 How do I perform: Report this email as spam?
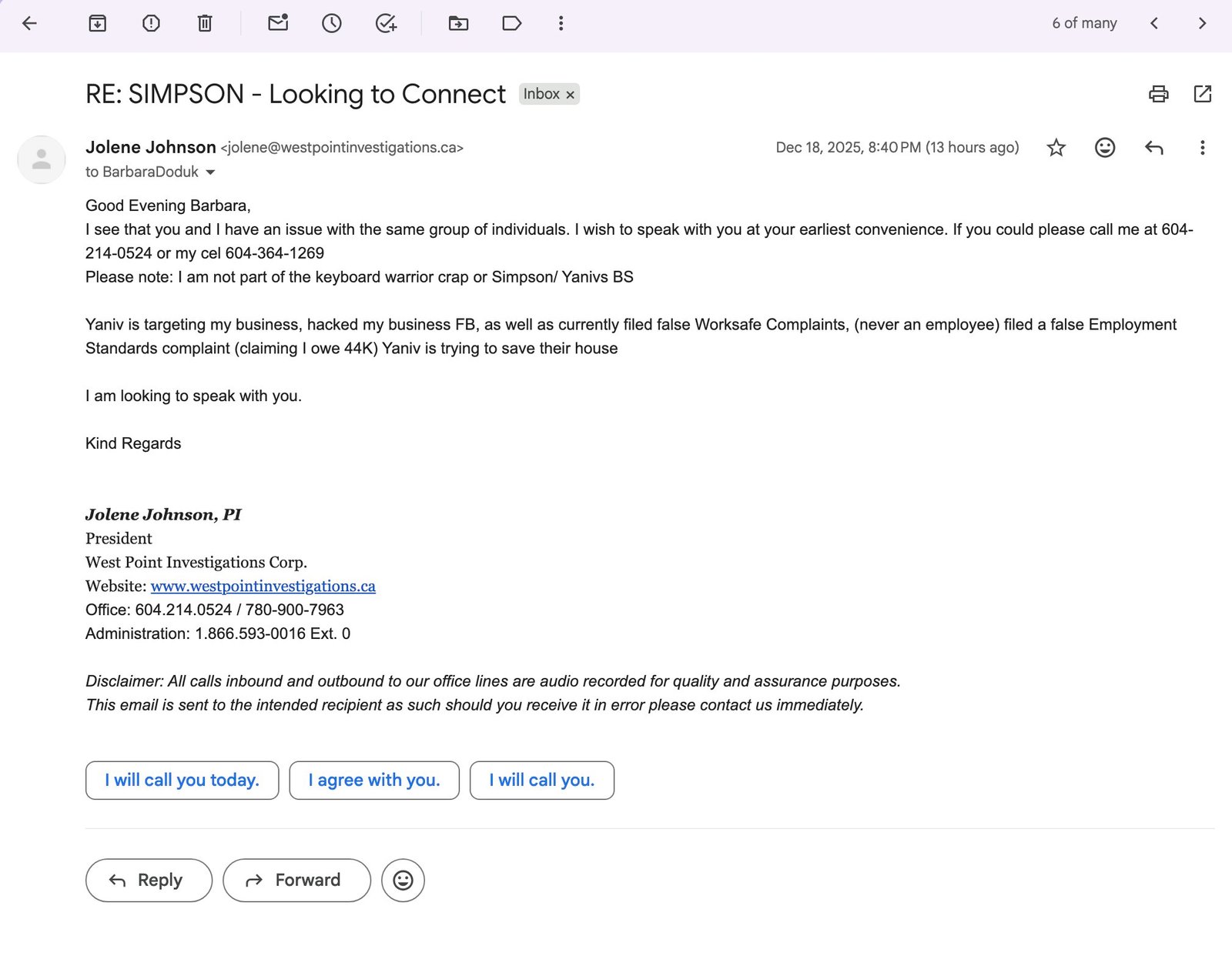[151, 23]
